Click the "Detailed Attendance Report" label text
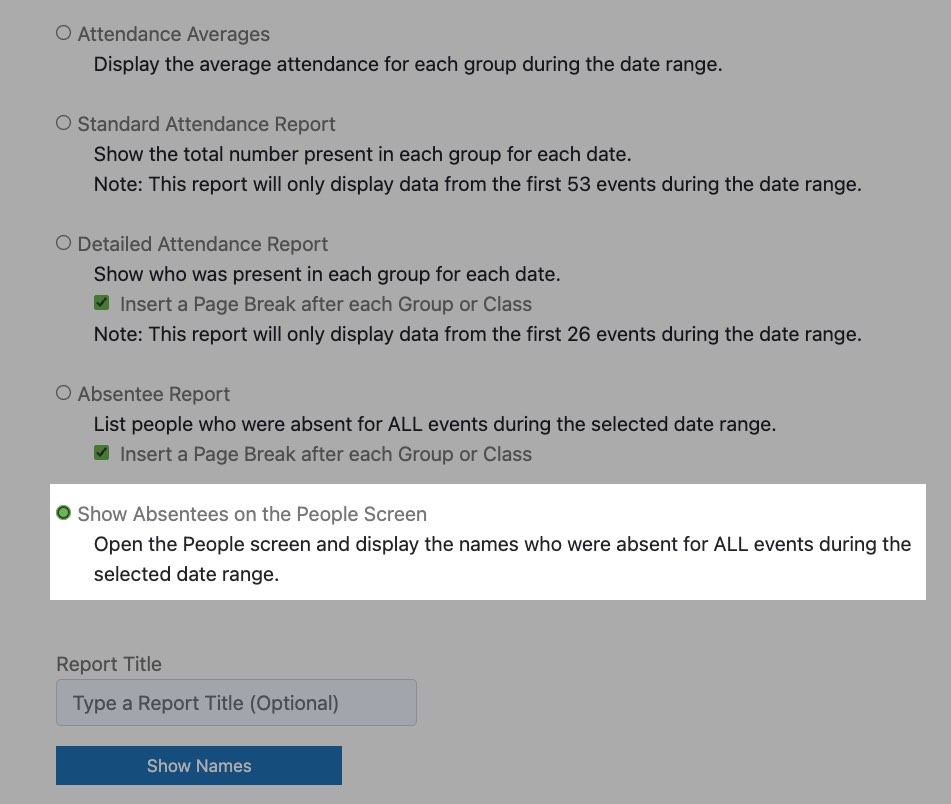 203,244
